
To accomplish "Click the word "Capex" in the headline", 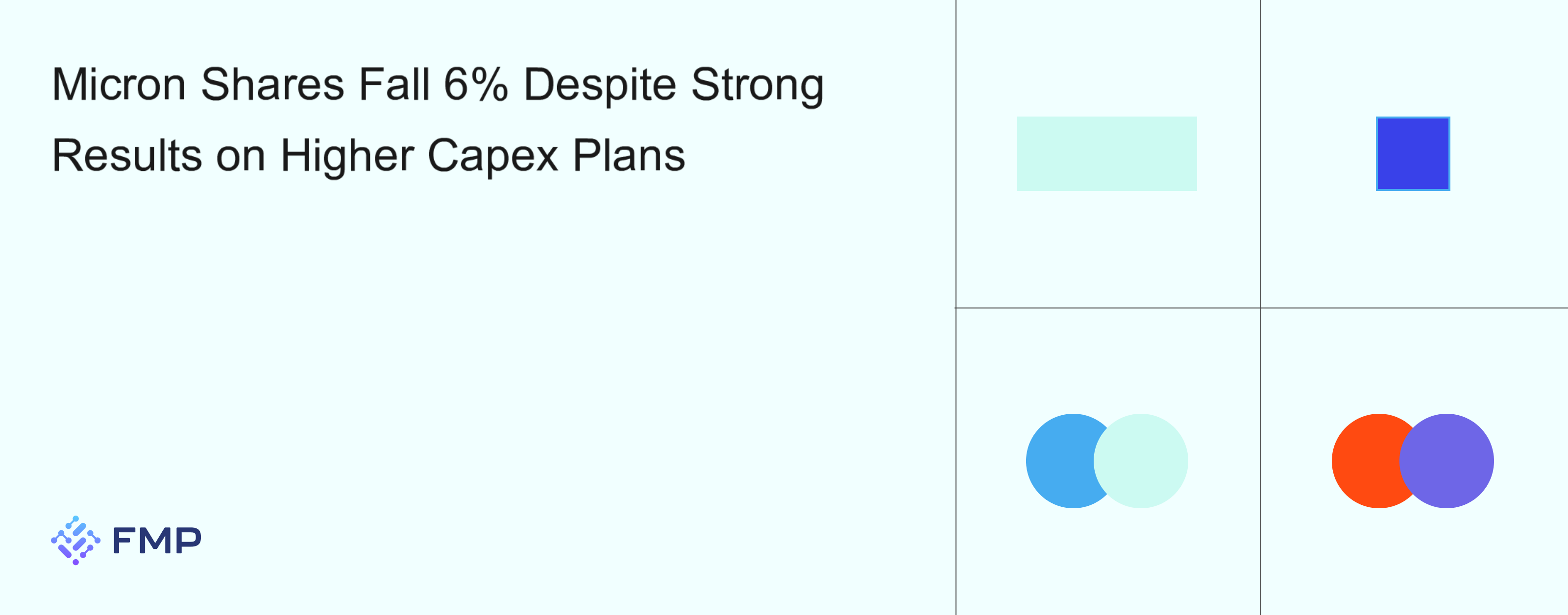I will click(x=492, y=156).
